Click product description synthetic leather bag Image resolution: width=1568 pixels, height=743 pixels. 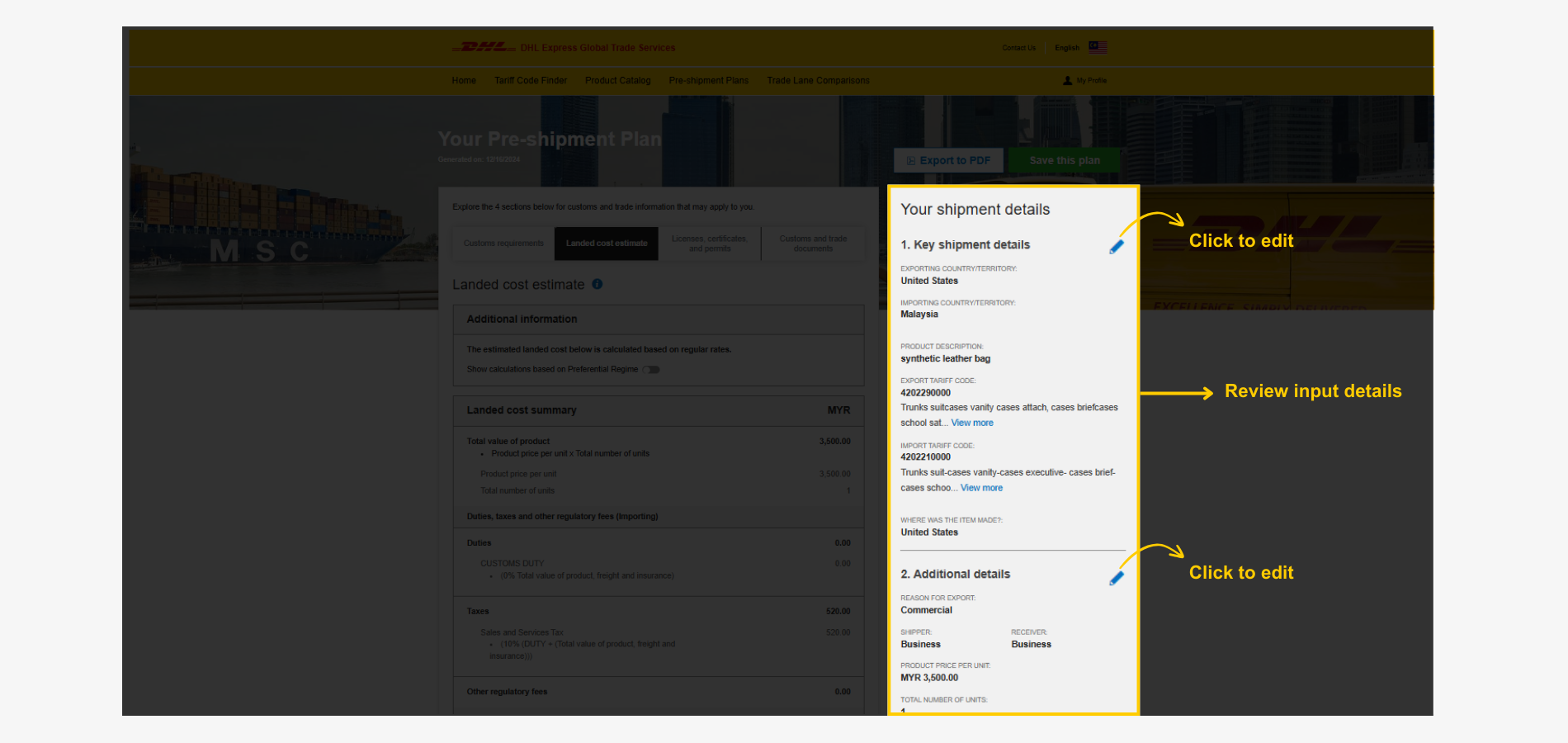945,359
